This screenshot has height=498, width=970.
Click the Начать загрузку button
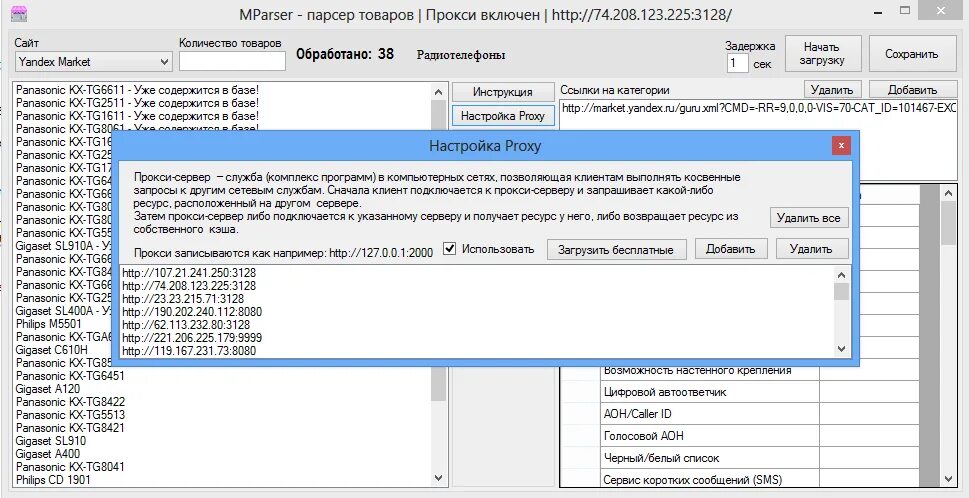[823, 54]
